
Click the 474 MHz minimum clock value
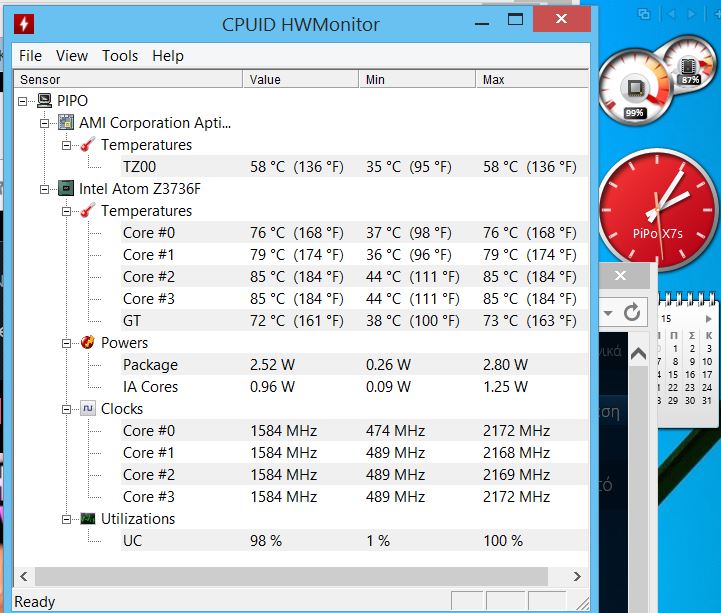click(x=395, y=430)
